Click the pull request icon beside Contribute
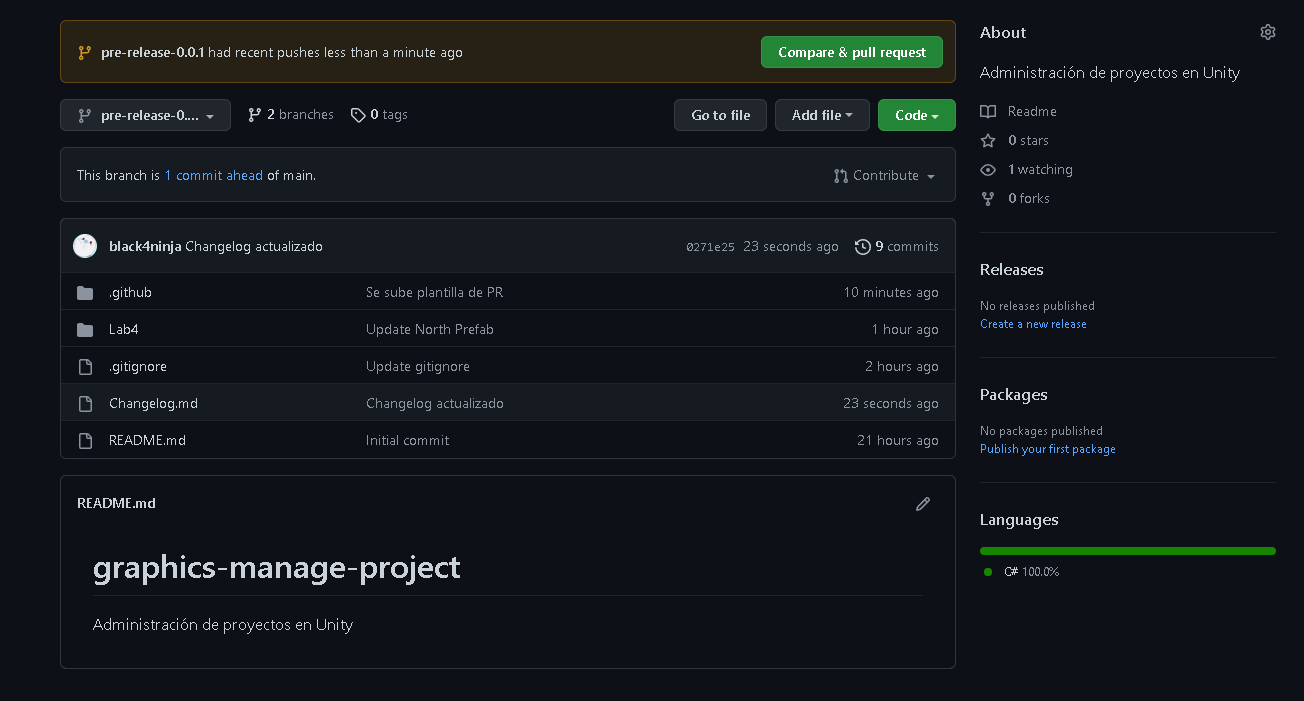Viewport: 1304px width, 701px height. [x=841, y=175]
